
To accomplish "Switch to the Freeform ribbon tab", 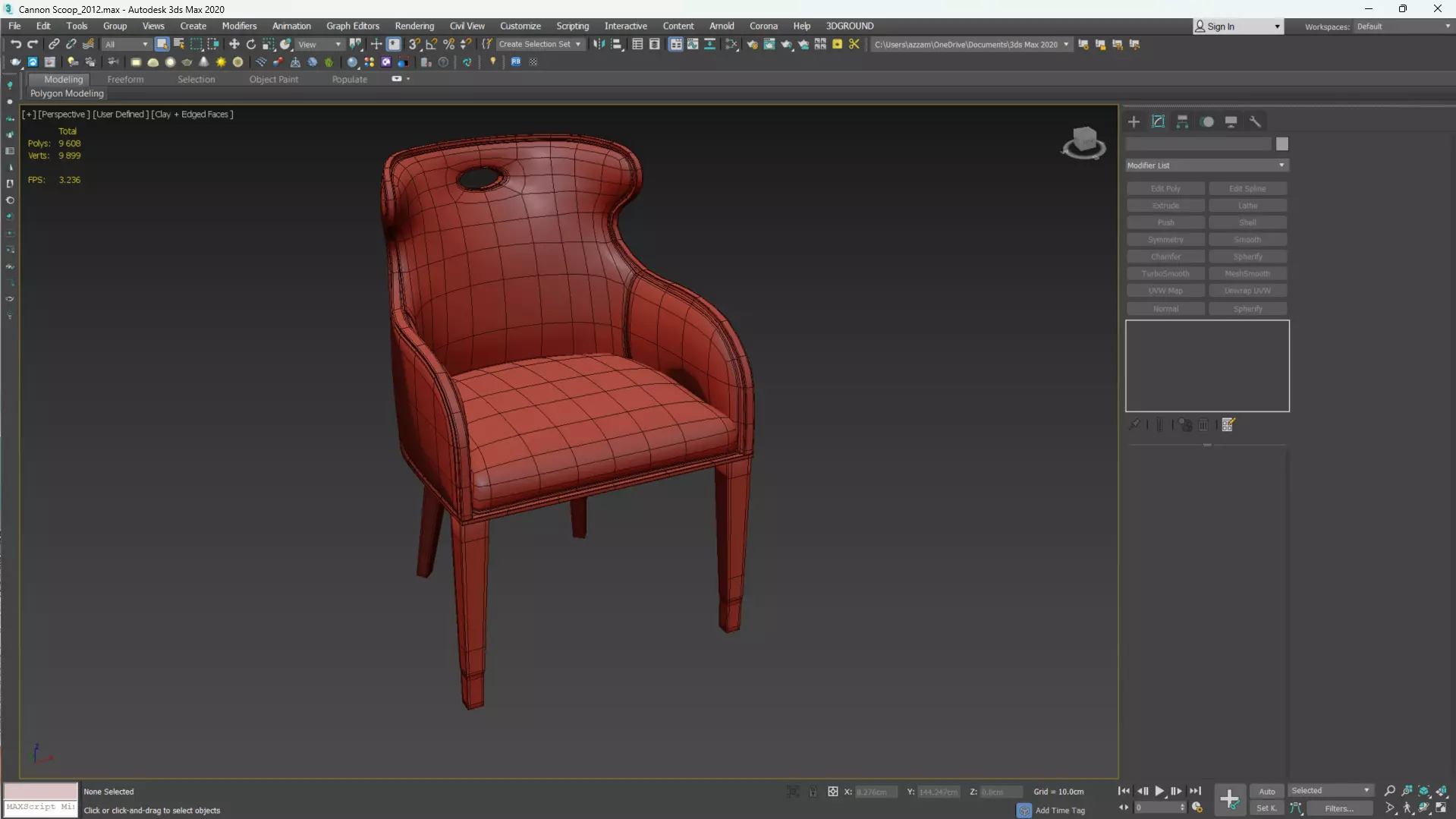I will (x=125, y=79).
